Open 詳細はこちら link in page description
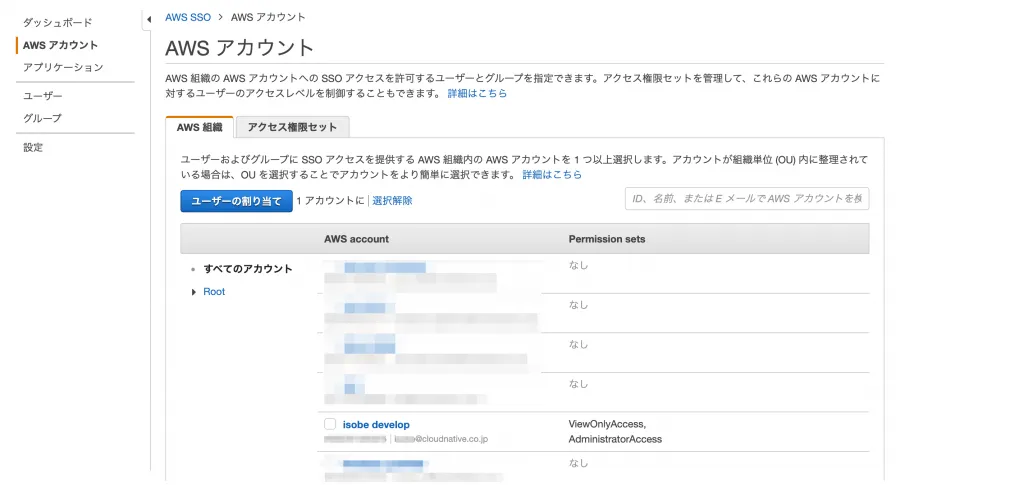The width and height of the screenshot is (1024, 485). click(477, 93)
